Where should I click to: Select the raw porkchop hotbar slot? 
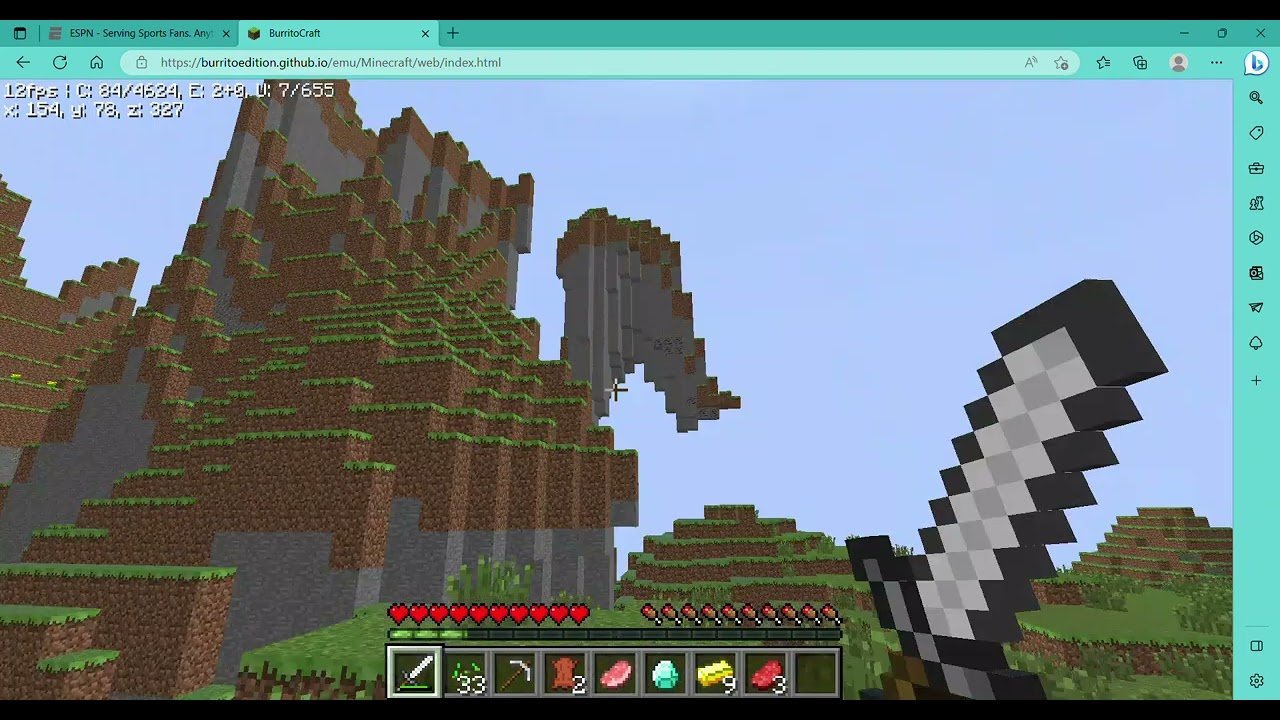click(615, 673)
